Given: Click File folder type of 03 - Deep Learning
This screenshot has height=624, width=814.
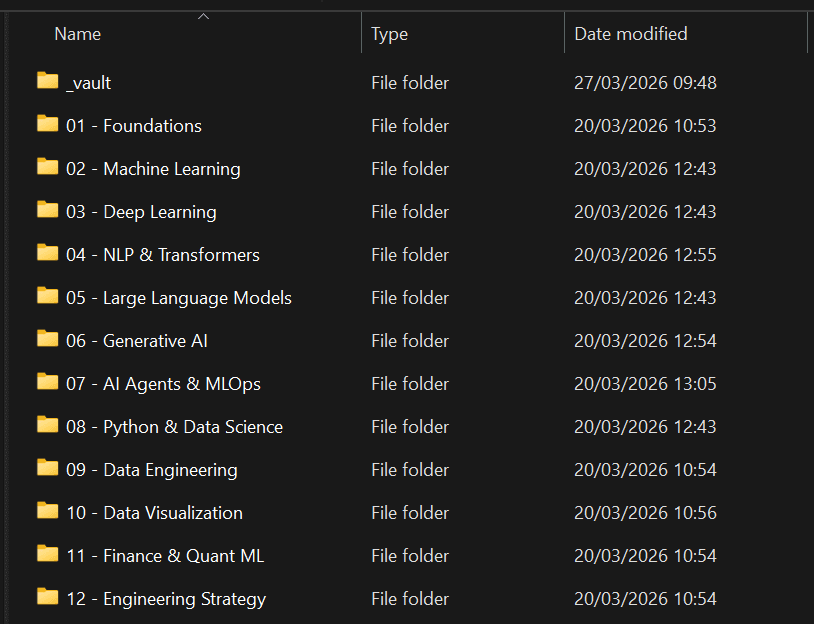Looking at the screenshot, I should tap(410, 212).
